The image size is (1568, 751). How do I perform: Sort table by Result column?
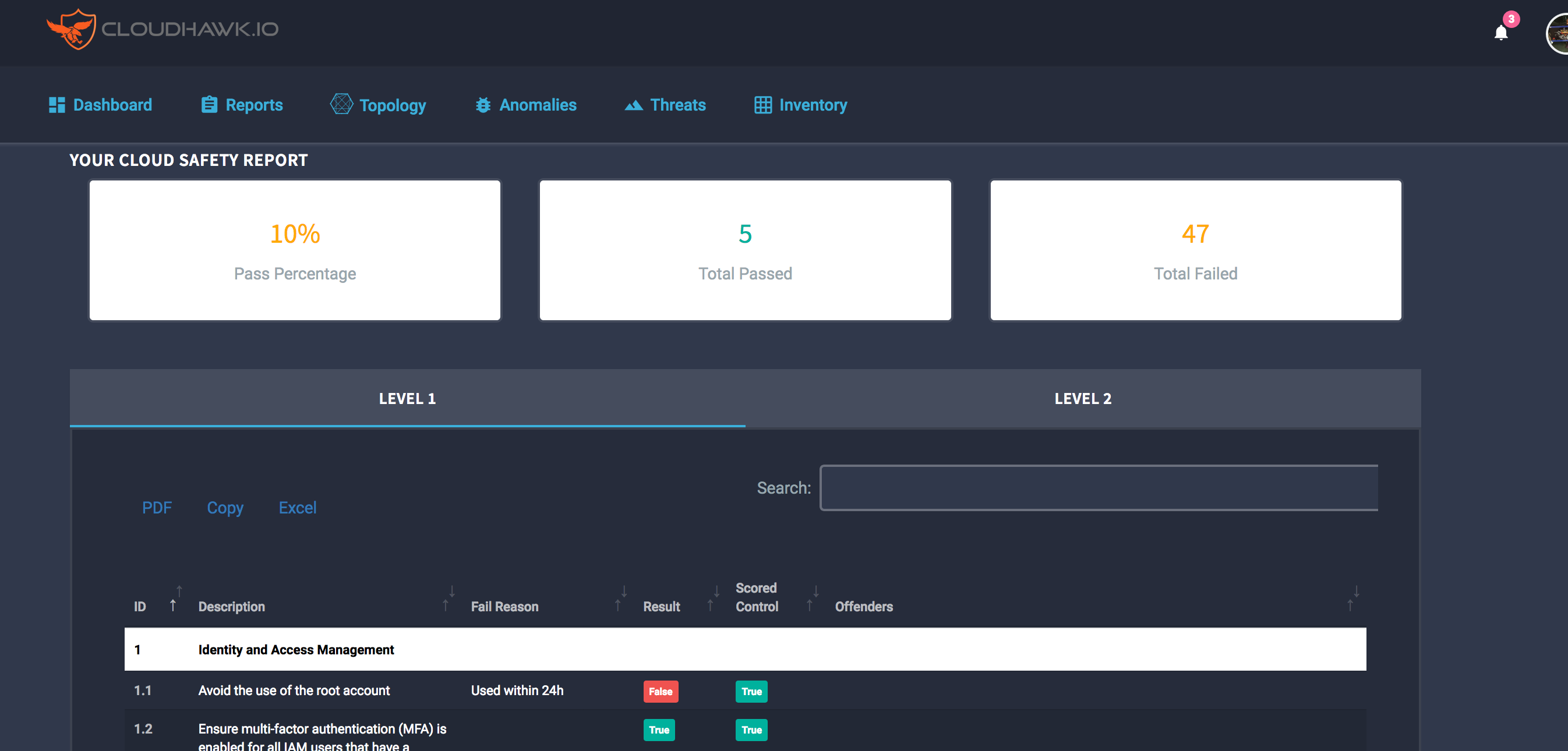tap(661, 606)
